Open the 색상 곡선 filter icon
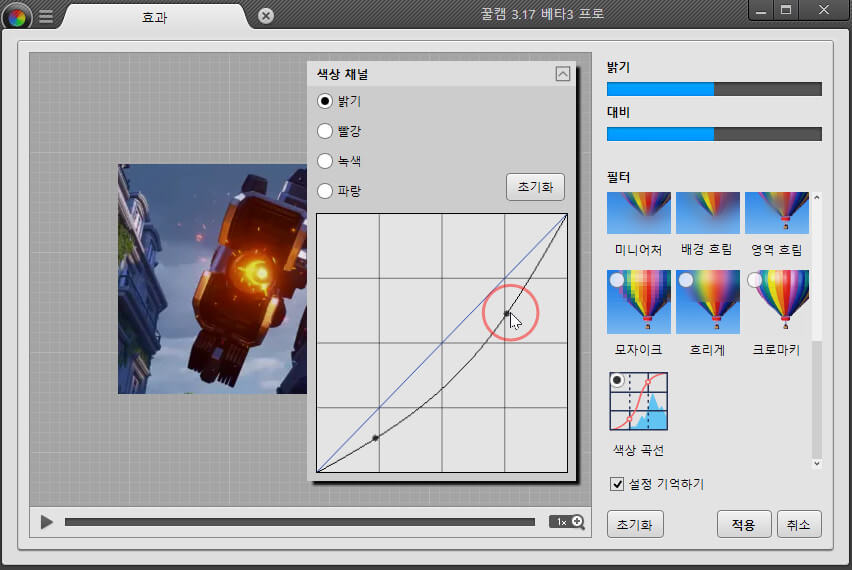This screenshot has height=570, width=852. tap(638, 402)
